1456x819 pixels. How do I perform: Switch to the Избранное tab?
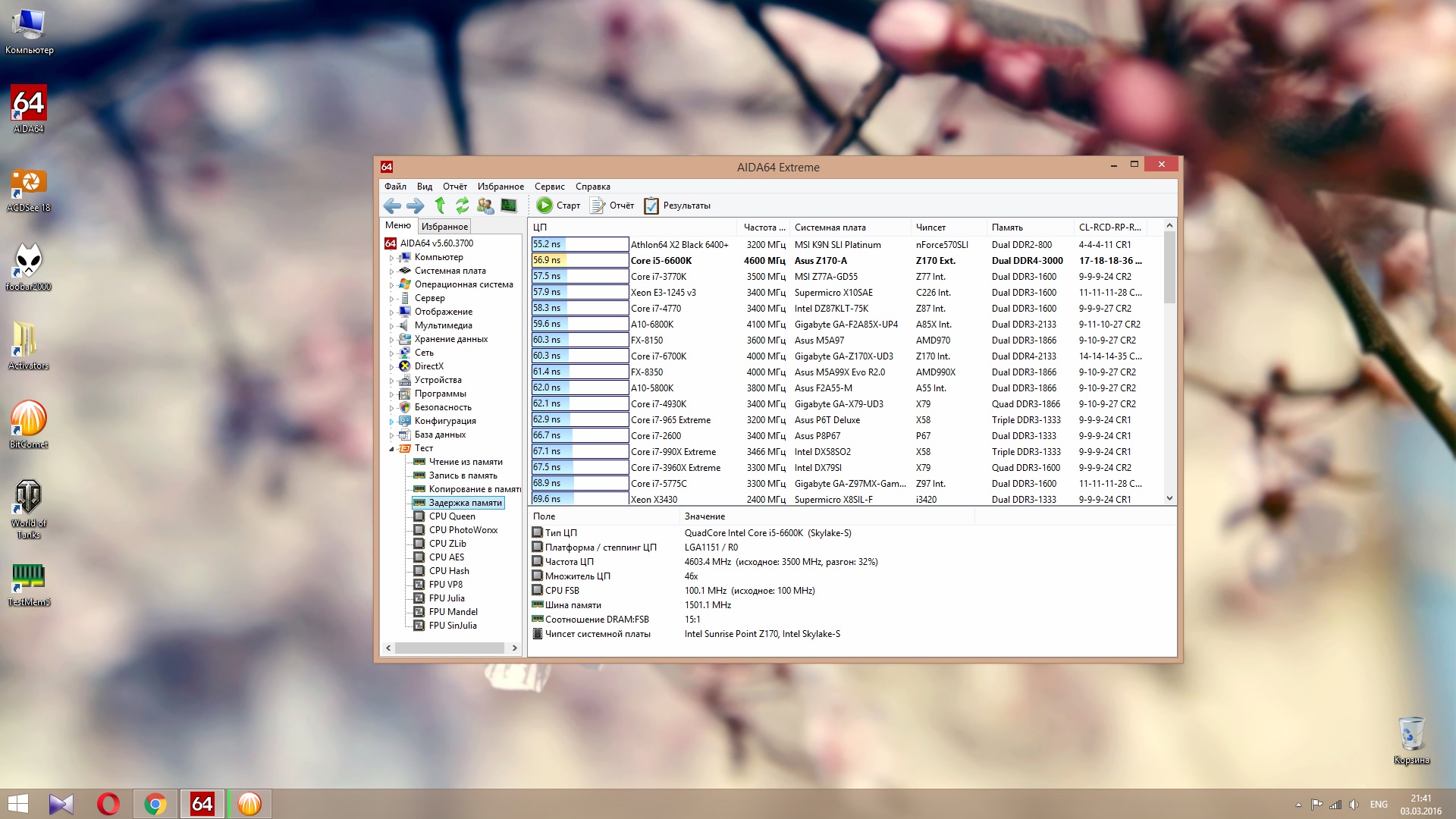coord(444,227)
